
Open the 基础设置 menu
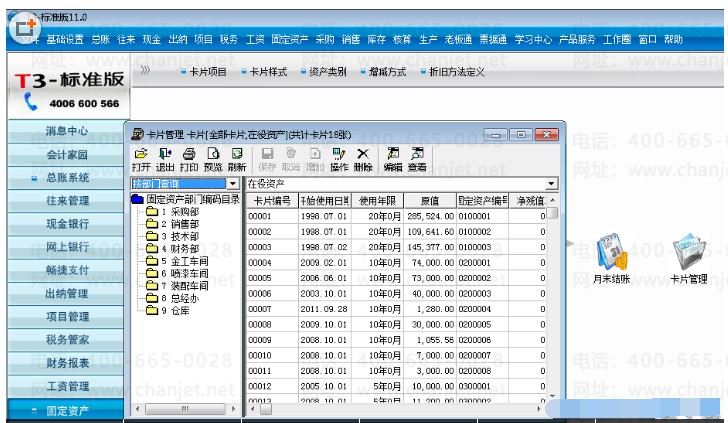(65, 39)
